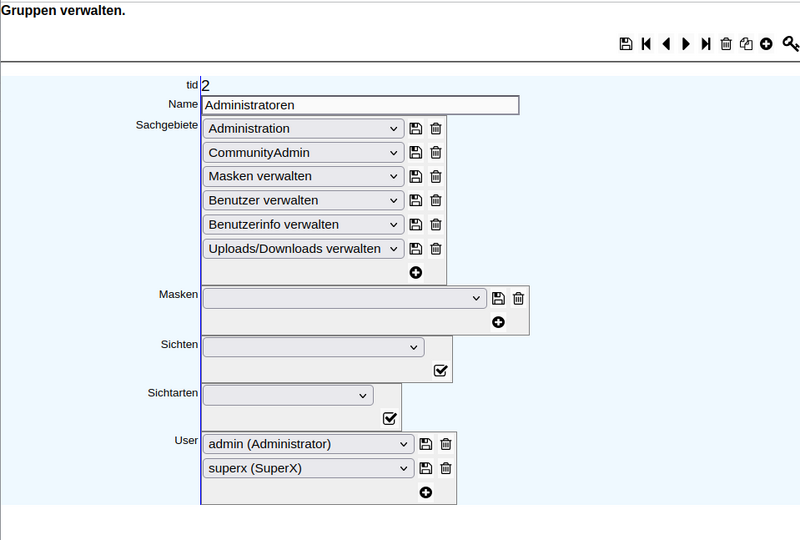Add another user to the group
The height and width of the screenshot is (540, 800).
tap(426, 492)
